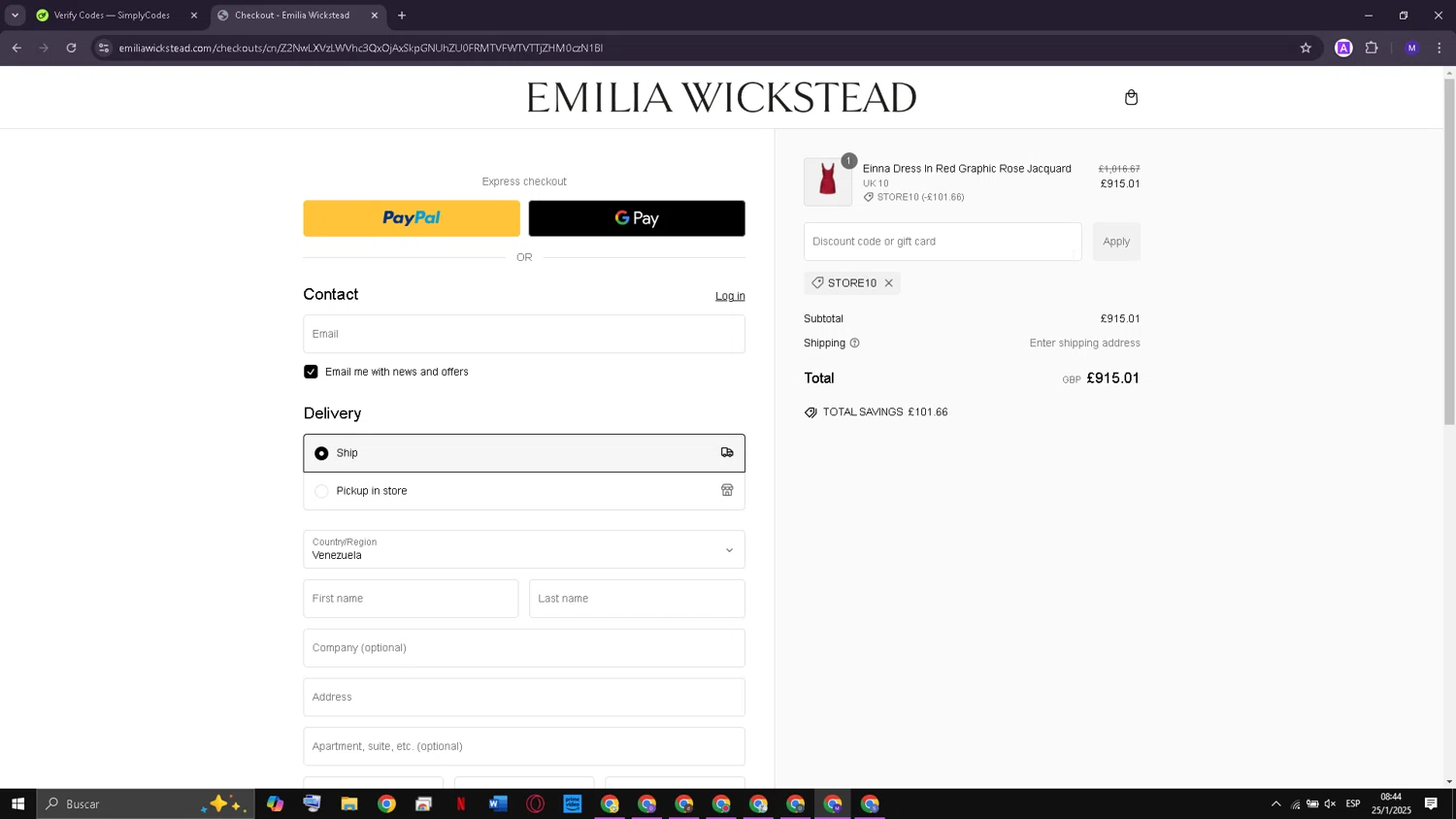Screen dimensions: 1456x819
Task: Select the Ship delivery option
Action: [x=524, y=453]
